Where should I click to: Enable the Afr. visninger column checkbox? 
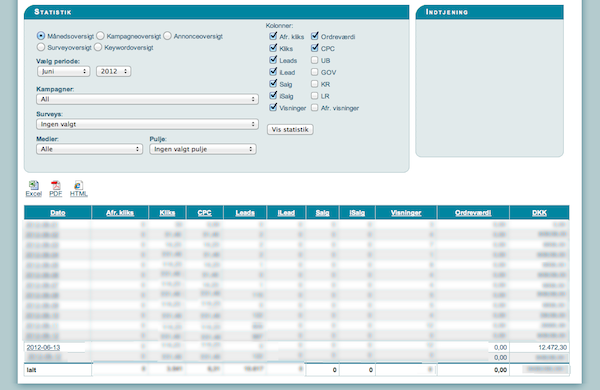tap(315, 108)
